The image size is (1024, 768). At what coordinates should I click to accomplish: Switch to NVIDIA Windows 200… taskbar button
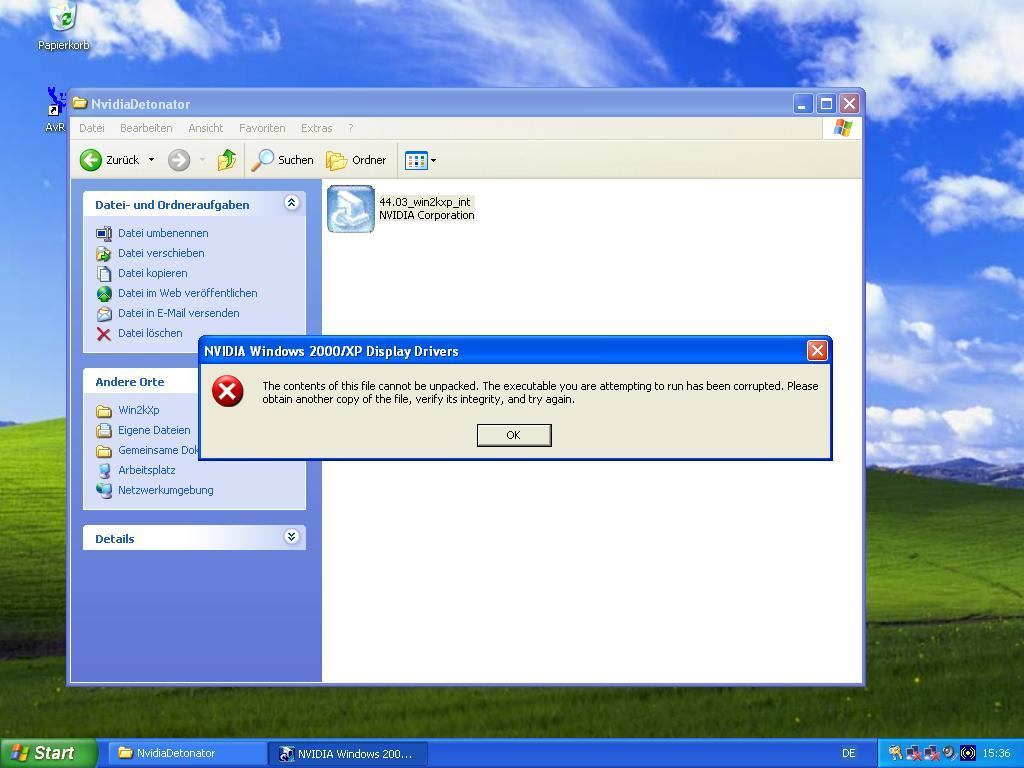[348, 754]
